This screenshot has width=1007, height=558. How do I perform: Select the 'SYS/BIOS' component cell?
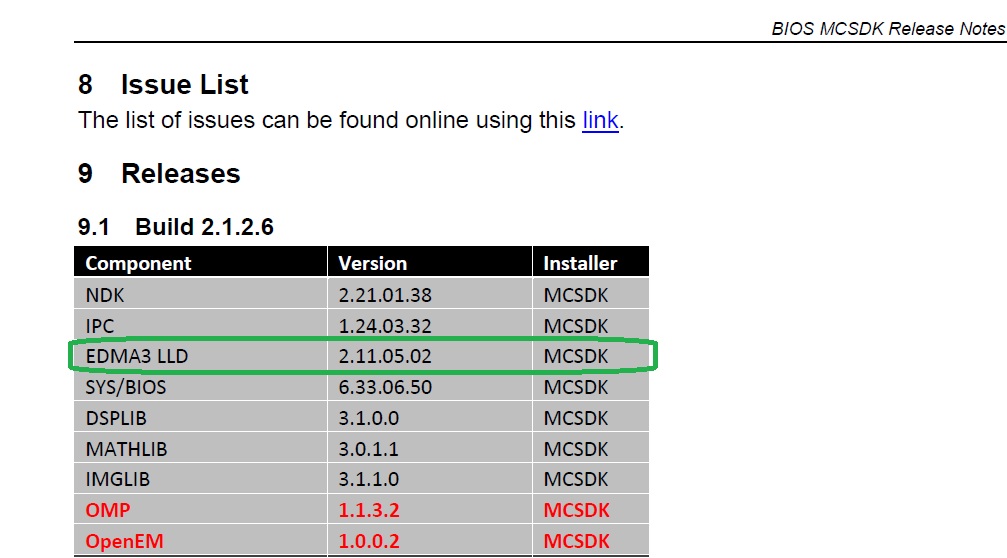200,387
